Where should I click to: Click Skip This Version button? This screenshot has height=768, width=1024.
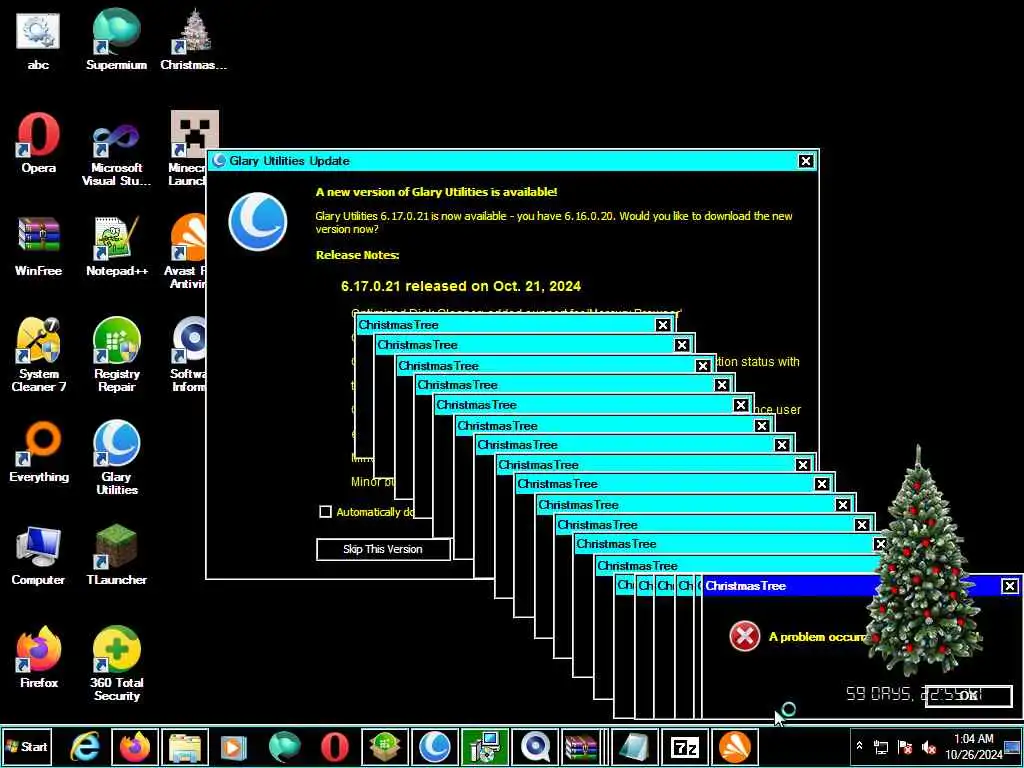point(383,549)
